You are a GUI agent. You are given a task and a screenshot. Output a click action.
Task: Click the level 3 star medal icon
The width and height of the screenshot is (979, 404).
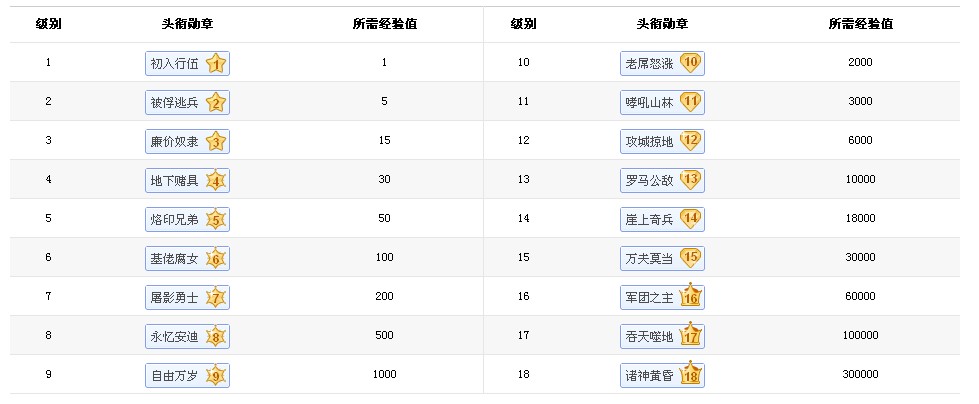tap(216, 141)
